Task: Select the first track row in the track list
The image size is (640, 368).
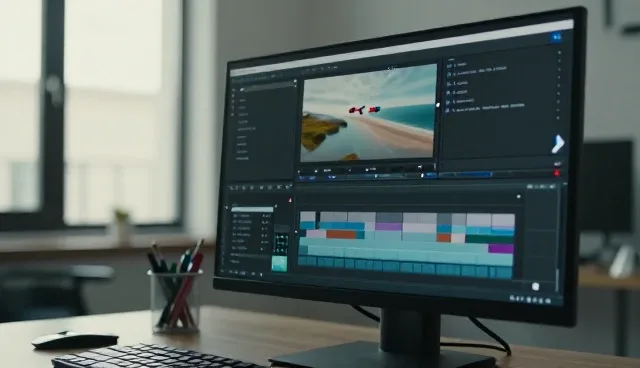Action: [x=251, y=215]
